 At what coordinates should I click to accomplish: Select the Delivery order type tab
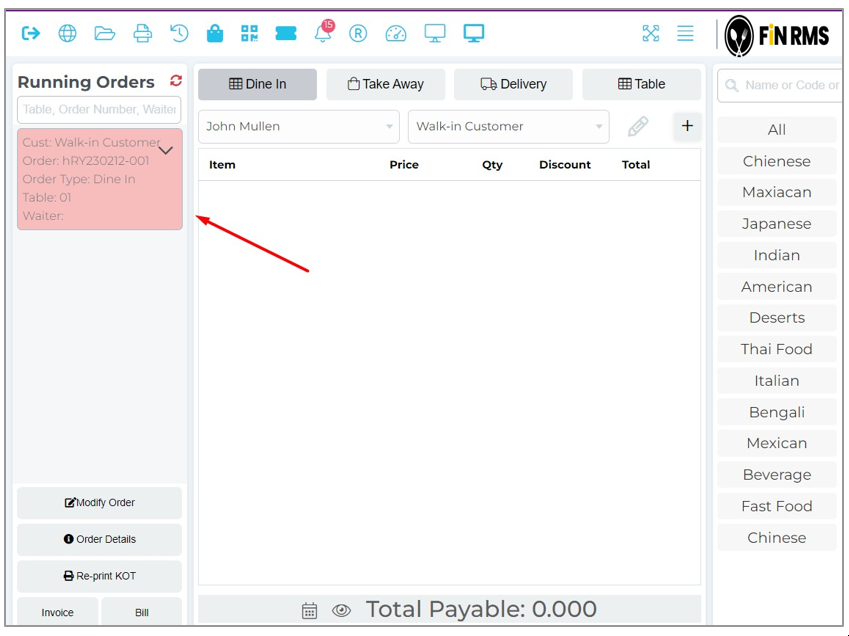[513, 84]
